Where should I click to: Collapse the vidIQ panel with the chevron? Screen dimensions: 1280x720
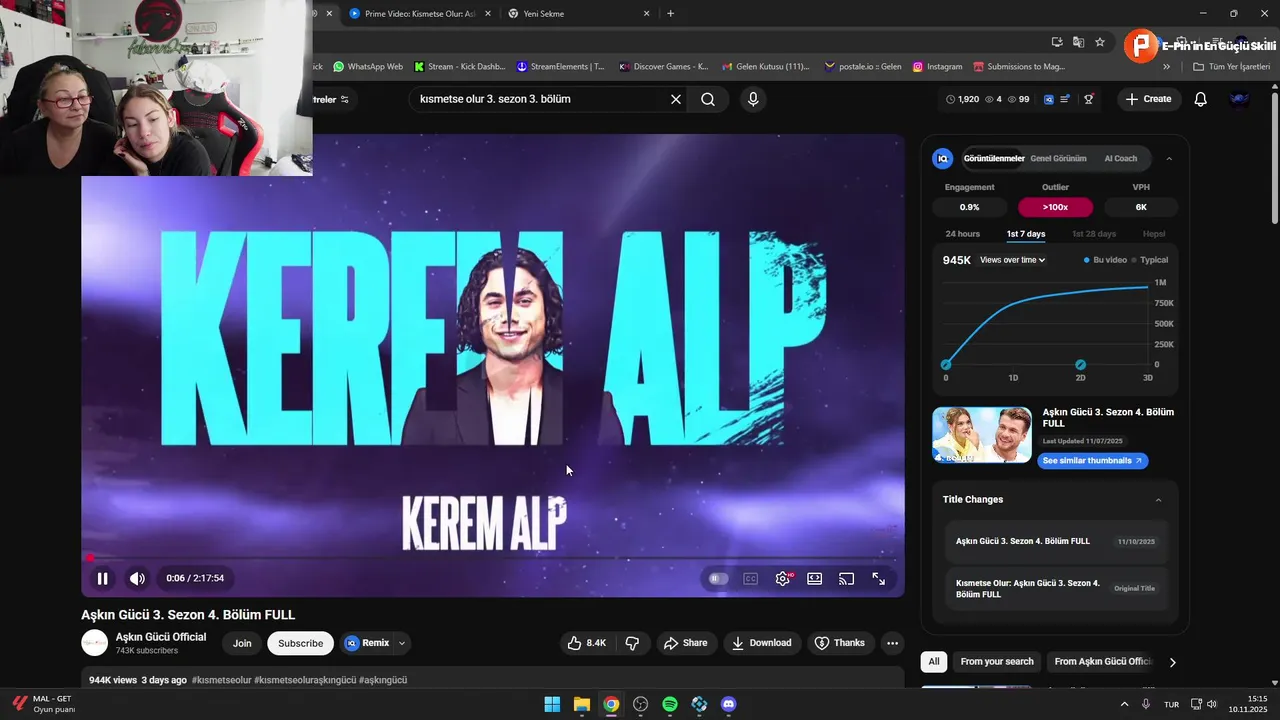pyautogui.click(x=1169, y=158)
